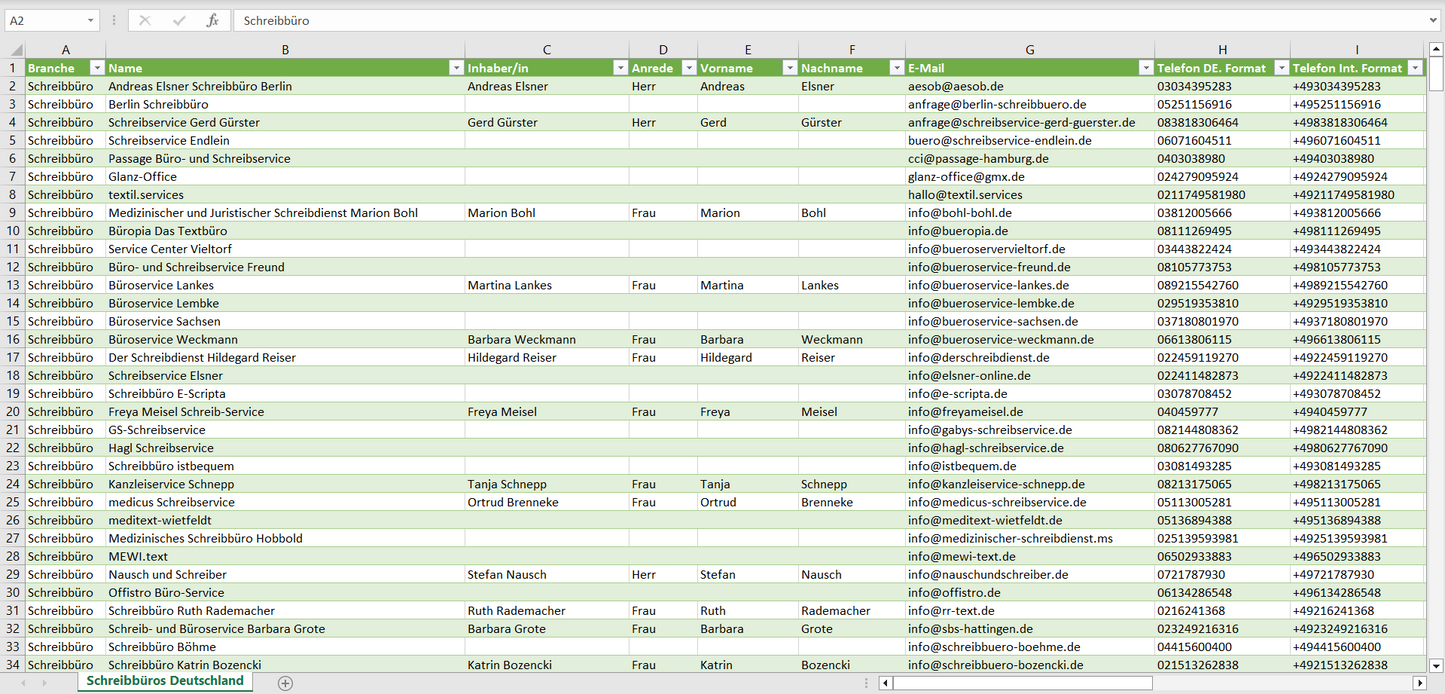The height and width of the screenshot is (694, 1445).
Task: Select the Schreibbüros Deutschland sheet tab
Action: click(165, 681)
